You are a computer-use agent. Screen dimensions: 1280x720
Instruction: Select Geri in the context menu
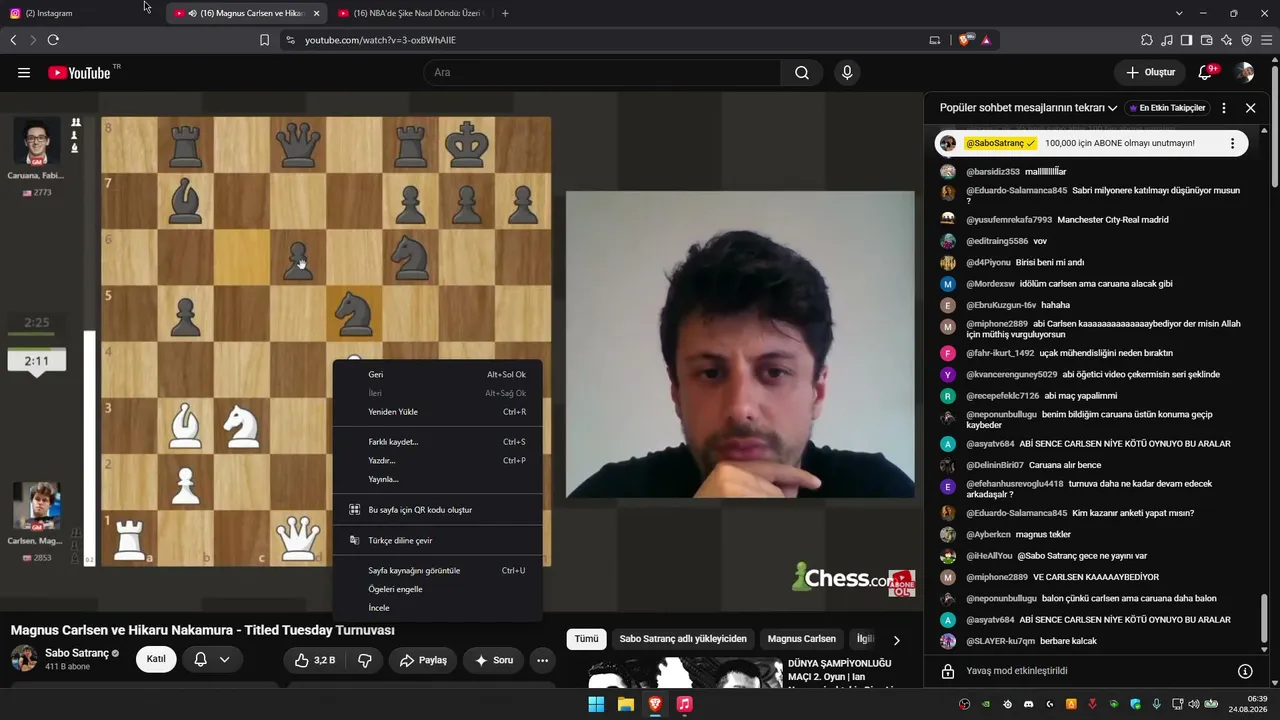(x=437, y=375)
